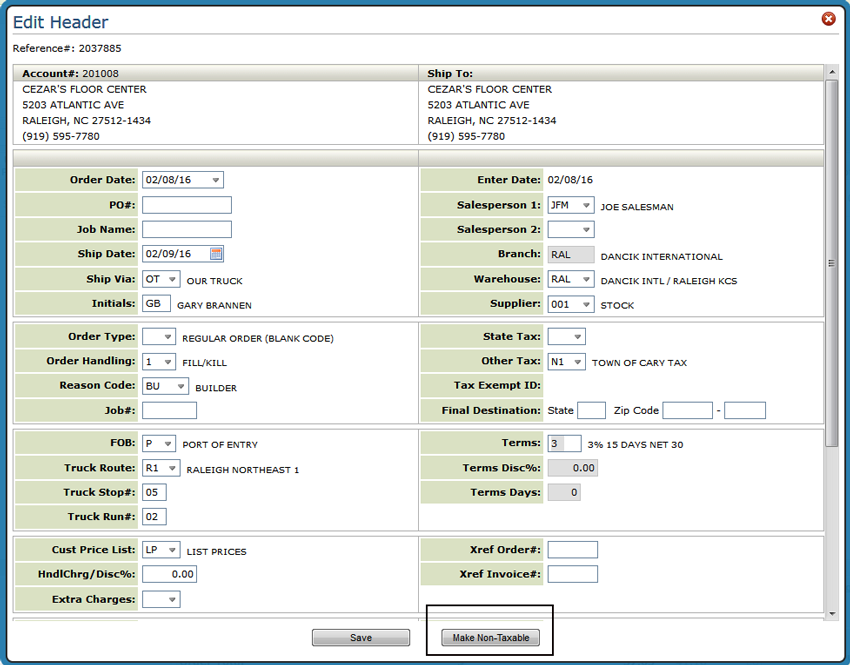The image size is (850, 665).
Task: Click into the PO# input field
Action: point(186,205)
